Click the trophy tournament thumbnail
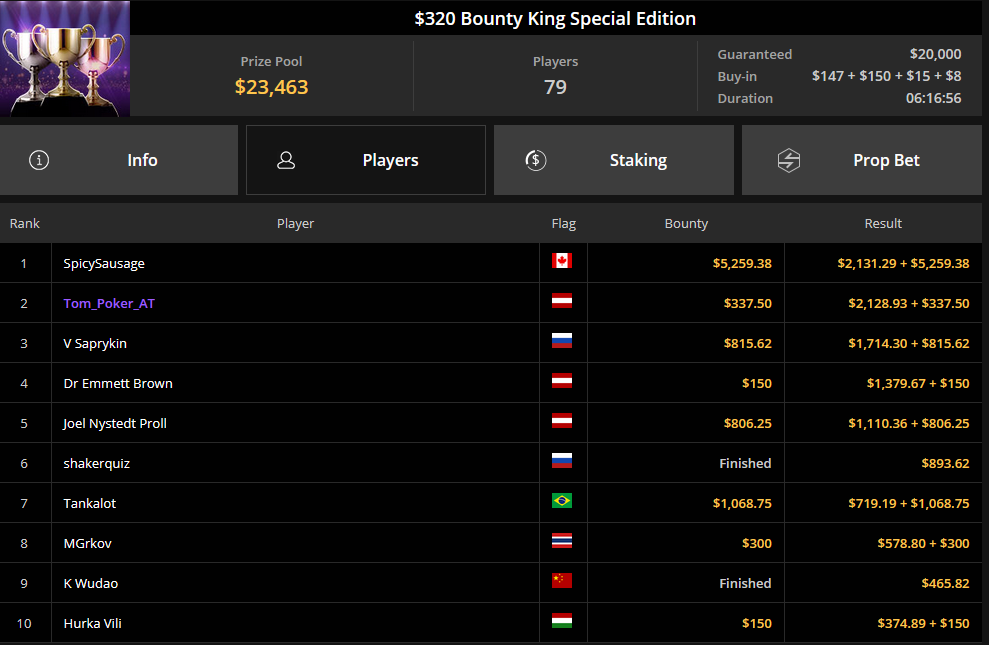The height and width of the screenshot is (645, 989). (65, 59)
